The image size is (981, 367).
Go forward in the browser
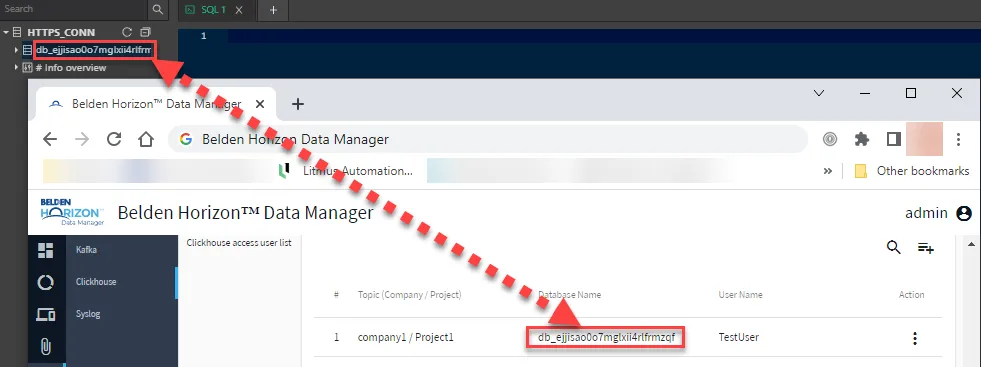[82, 139]
